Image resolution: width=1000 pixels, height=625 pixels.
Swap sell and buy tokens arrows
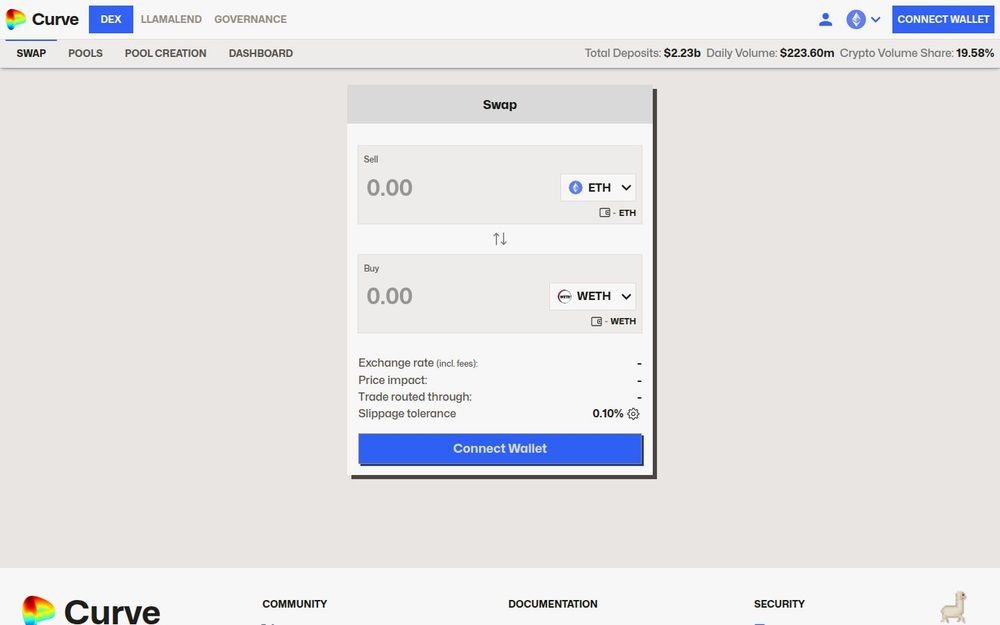[500, 239]
